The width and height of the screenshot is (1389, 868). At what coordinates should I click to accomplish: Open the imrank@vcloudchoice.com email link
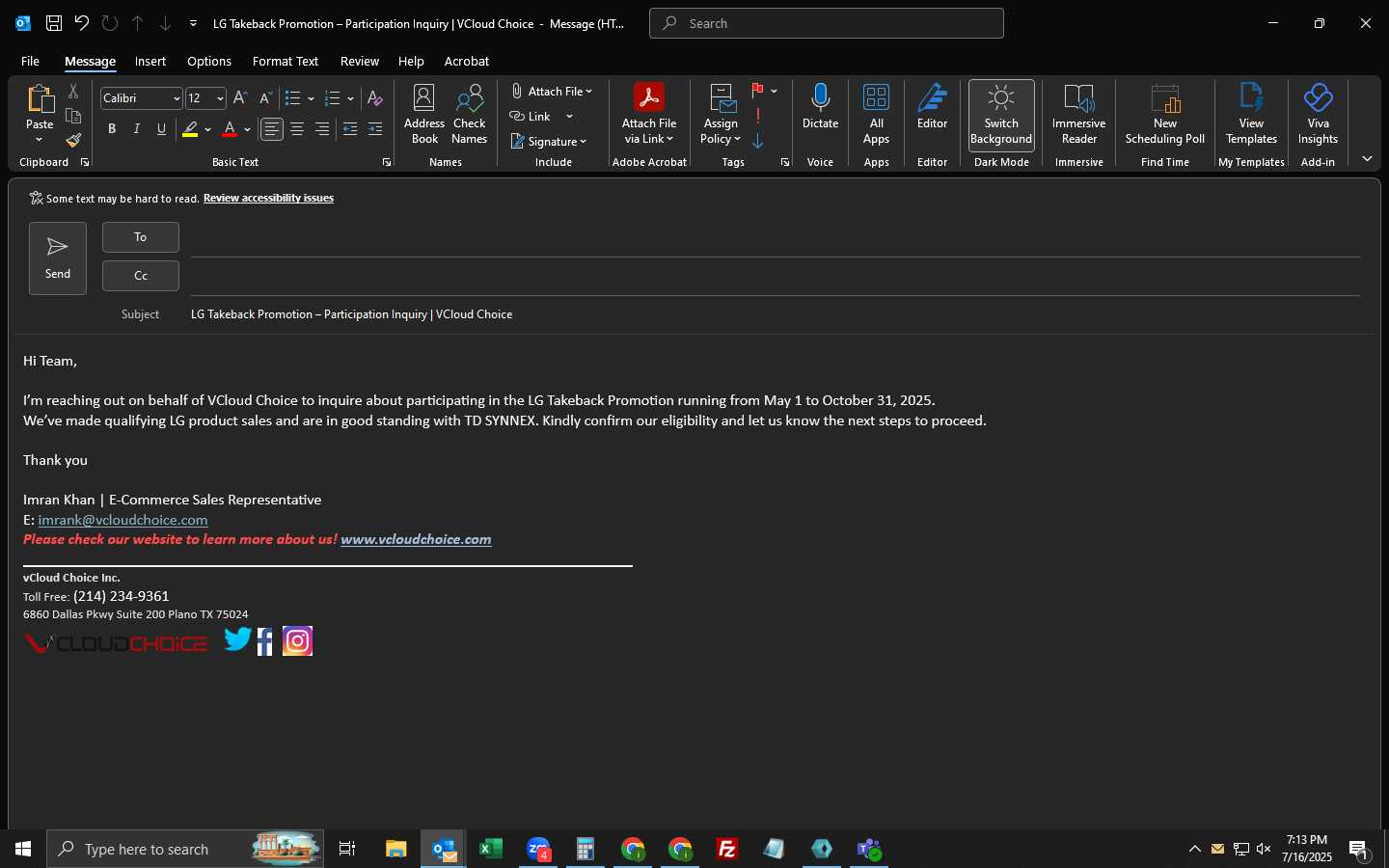pos(123,520)
